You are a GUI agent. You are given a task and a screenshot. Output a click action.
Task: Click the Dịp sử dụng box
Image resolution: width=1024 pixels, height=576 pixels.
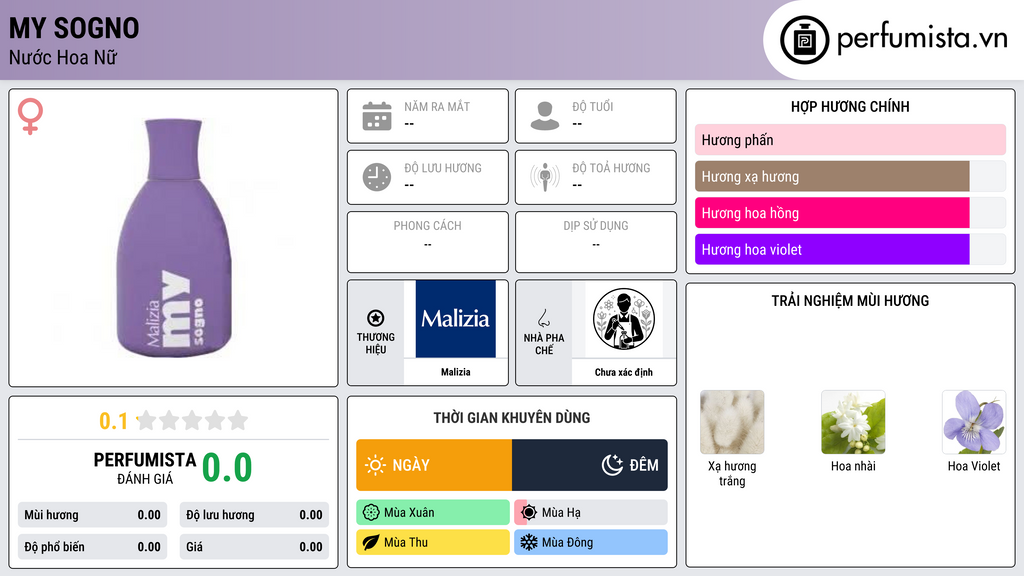point(596,242)
